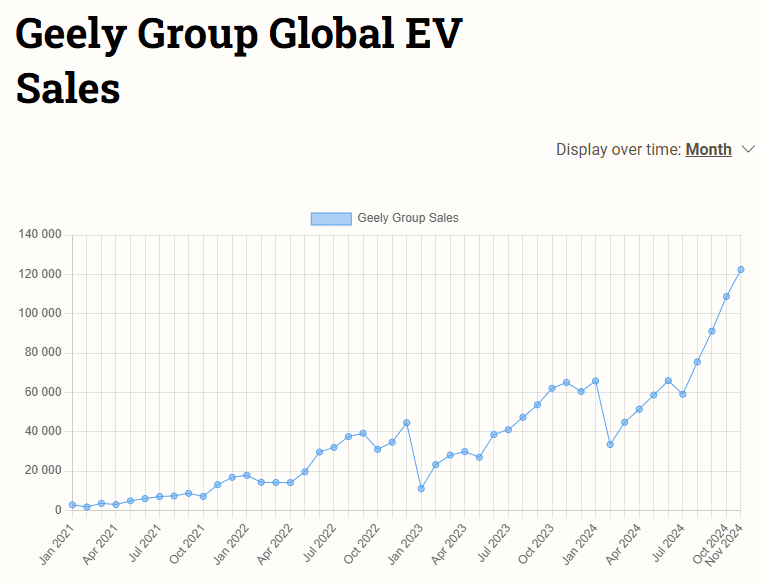Click the Display over time label
The width and height of the screenshot is (763, 586).
pos(618,149)
